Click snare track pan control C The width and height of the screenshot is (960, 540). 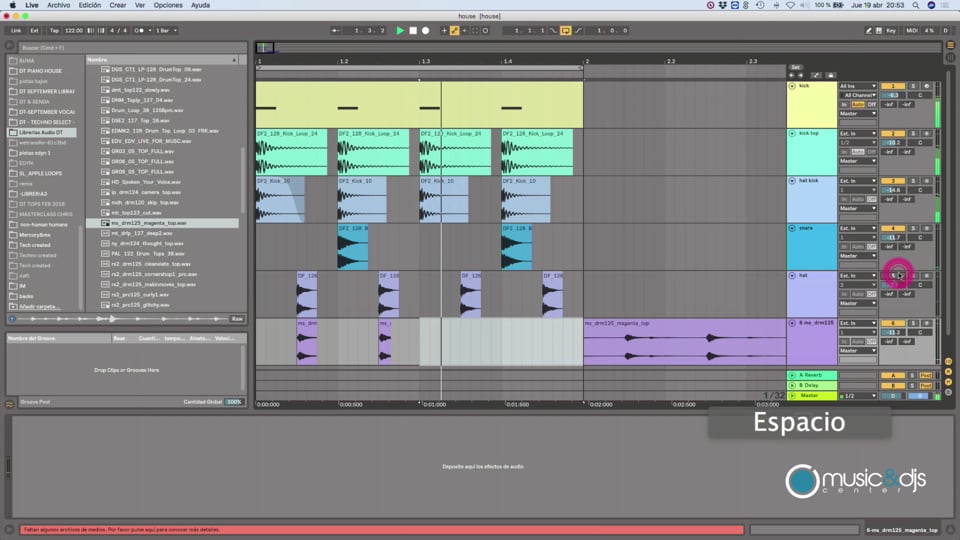click(920, 238)
